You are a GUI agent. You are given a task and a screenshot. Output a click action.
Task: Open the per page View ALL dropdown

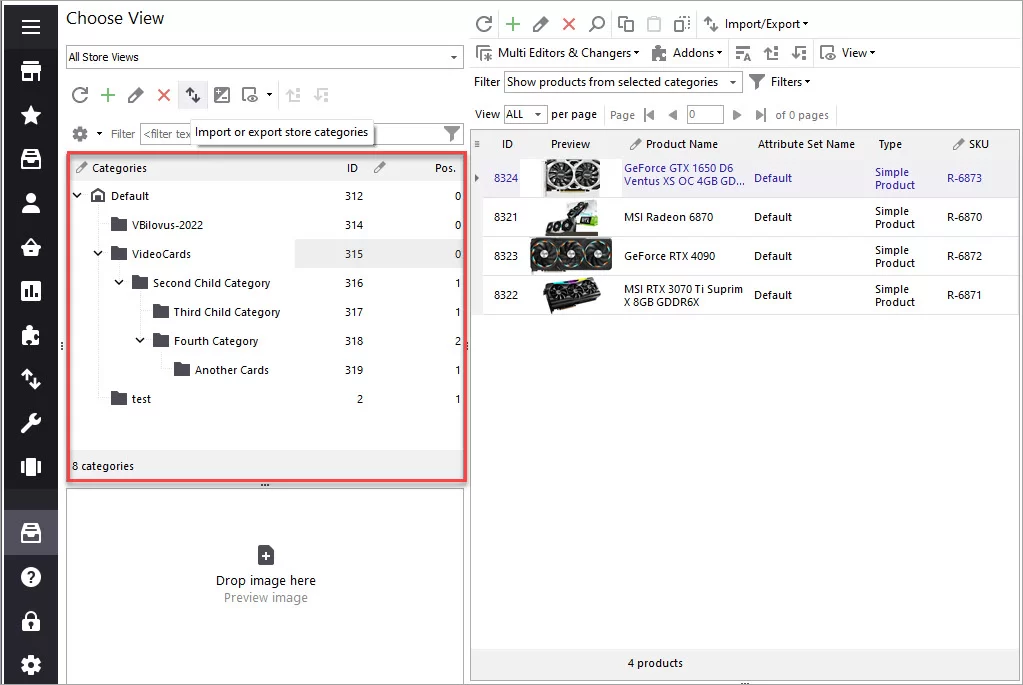coord(525,114)
